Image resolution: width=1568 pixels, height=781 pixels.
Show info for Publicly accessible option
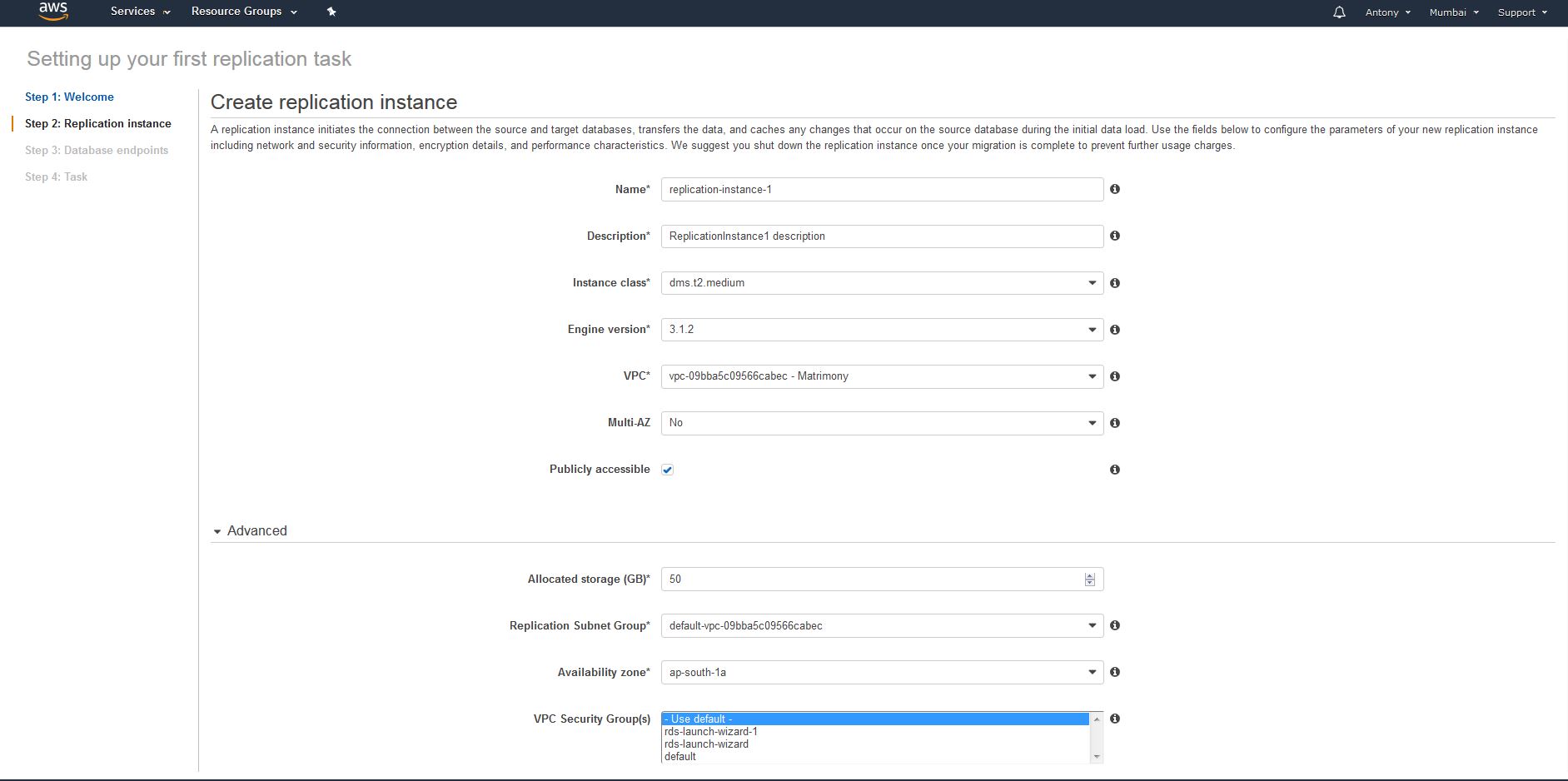pyautogui.click(x=1115, y=470)
